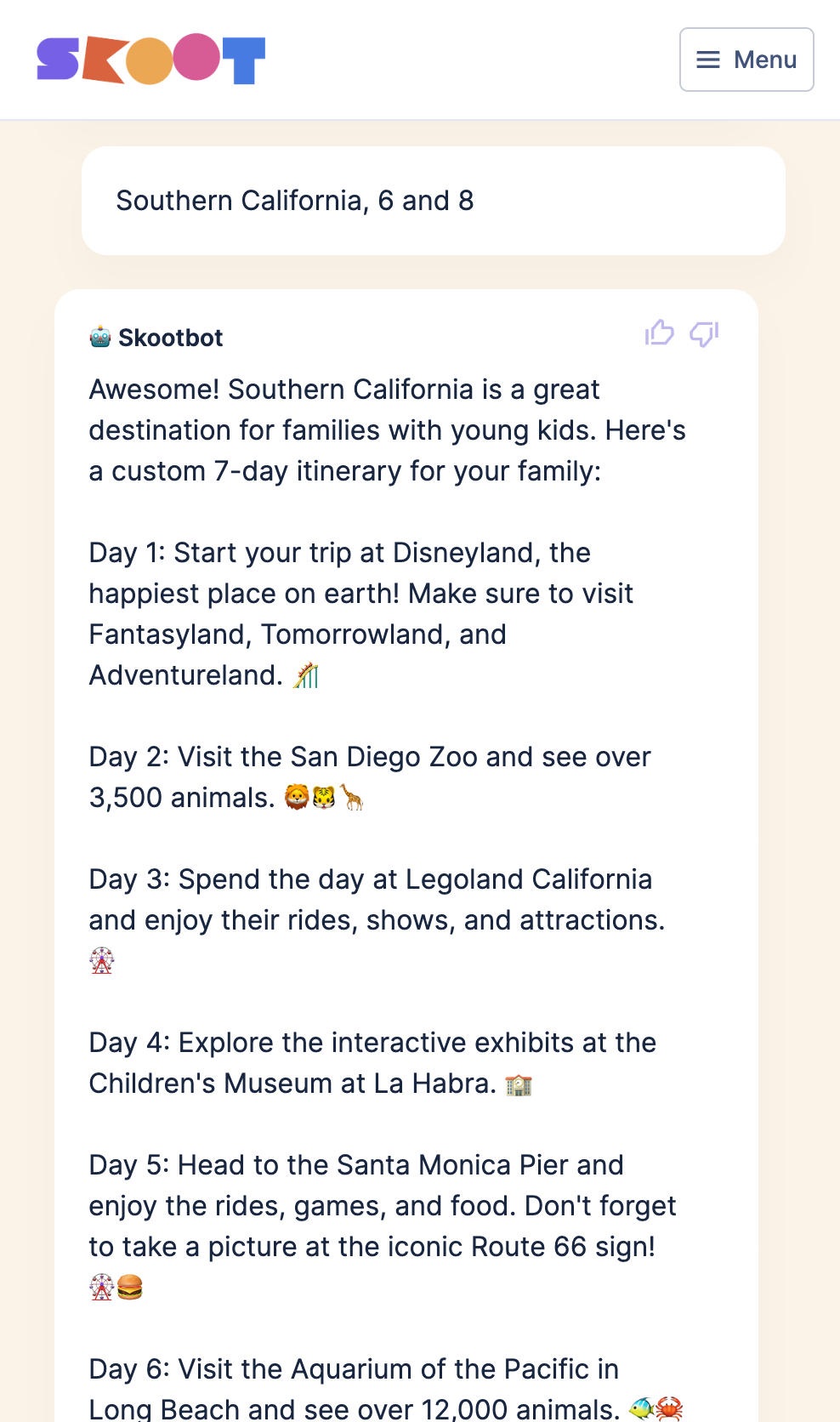840x1422 pixels.
Task: Click the Day 1 Disneyland paragraph
Action: pyautogui.click(x=361, y=614)
